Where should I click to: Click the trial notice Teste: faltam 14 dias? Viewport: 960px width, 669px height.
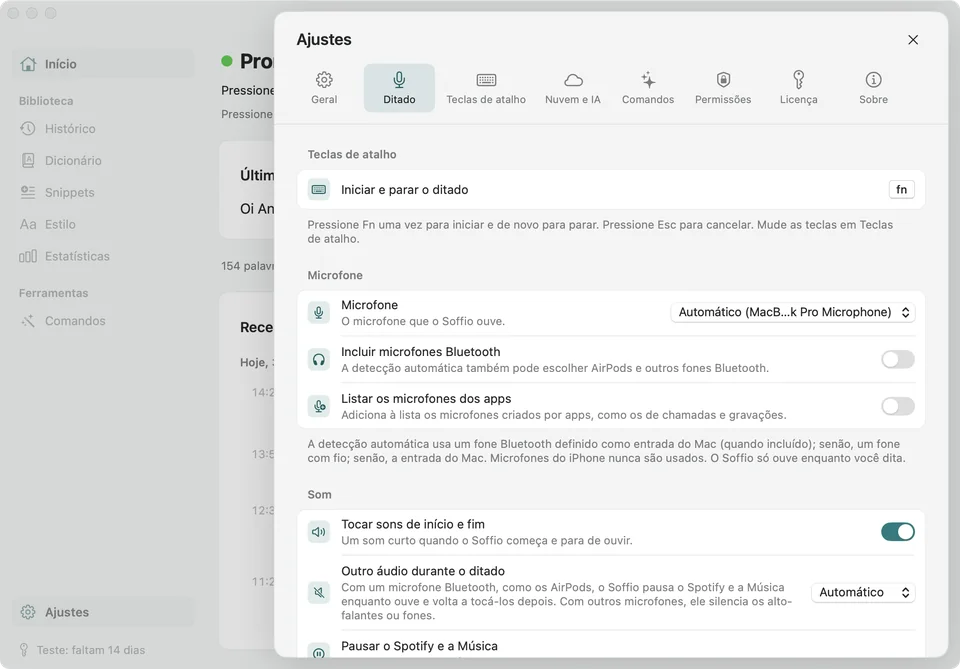tap(91, 650)
